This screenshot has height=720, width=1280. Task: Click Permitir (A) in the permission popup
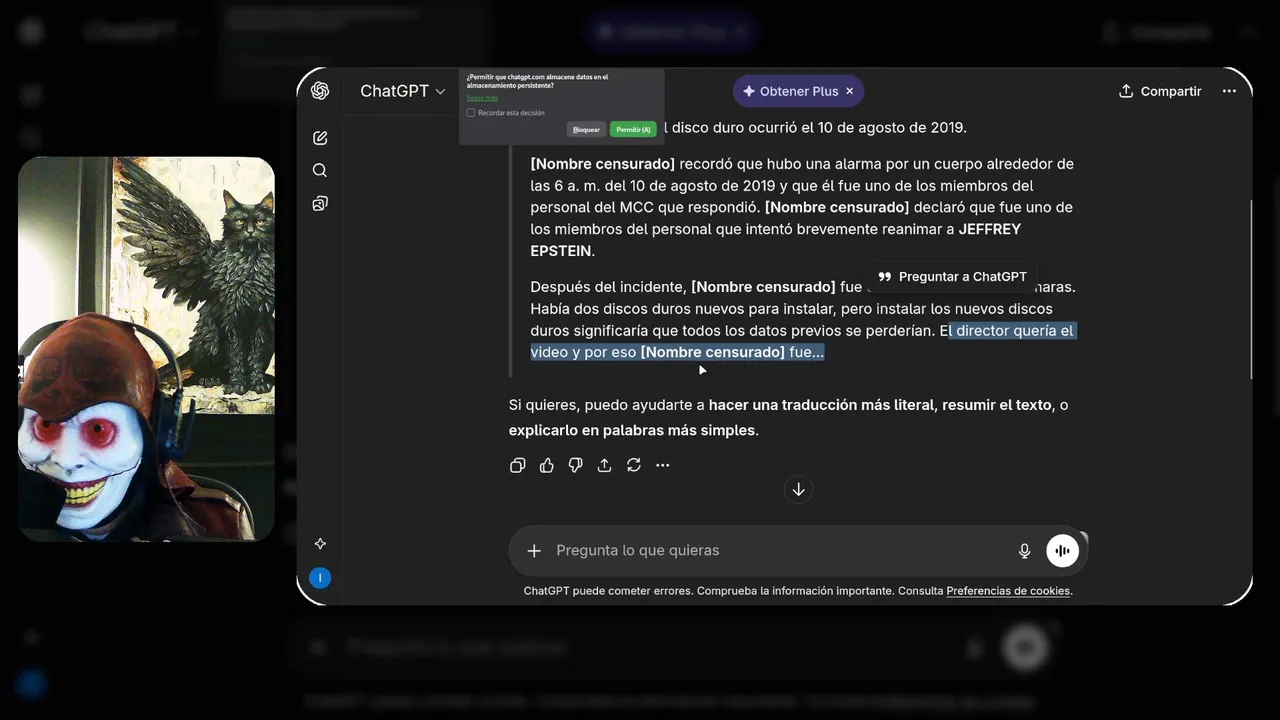tap(633, 130)
